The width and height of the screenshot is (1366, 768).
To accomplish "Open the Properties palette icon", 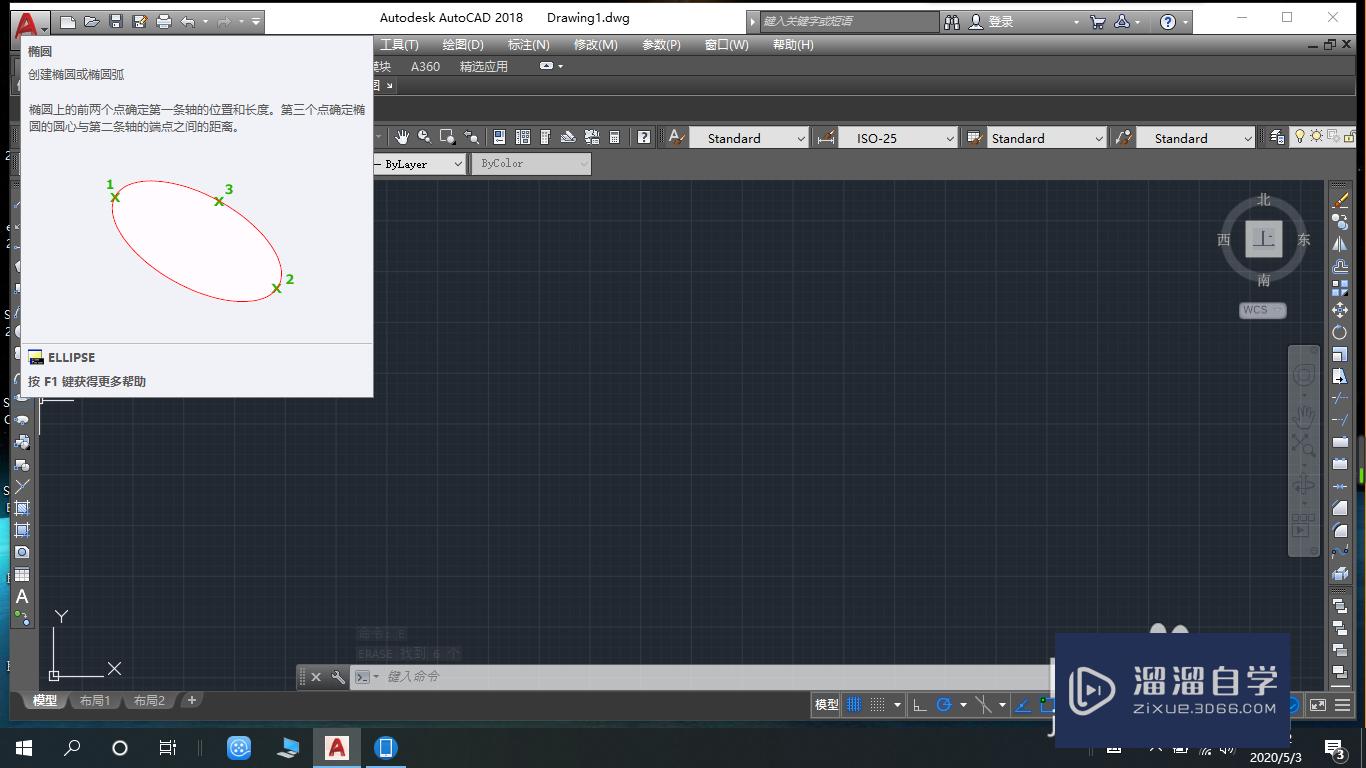I will 499,137.
